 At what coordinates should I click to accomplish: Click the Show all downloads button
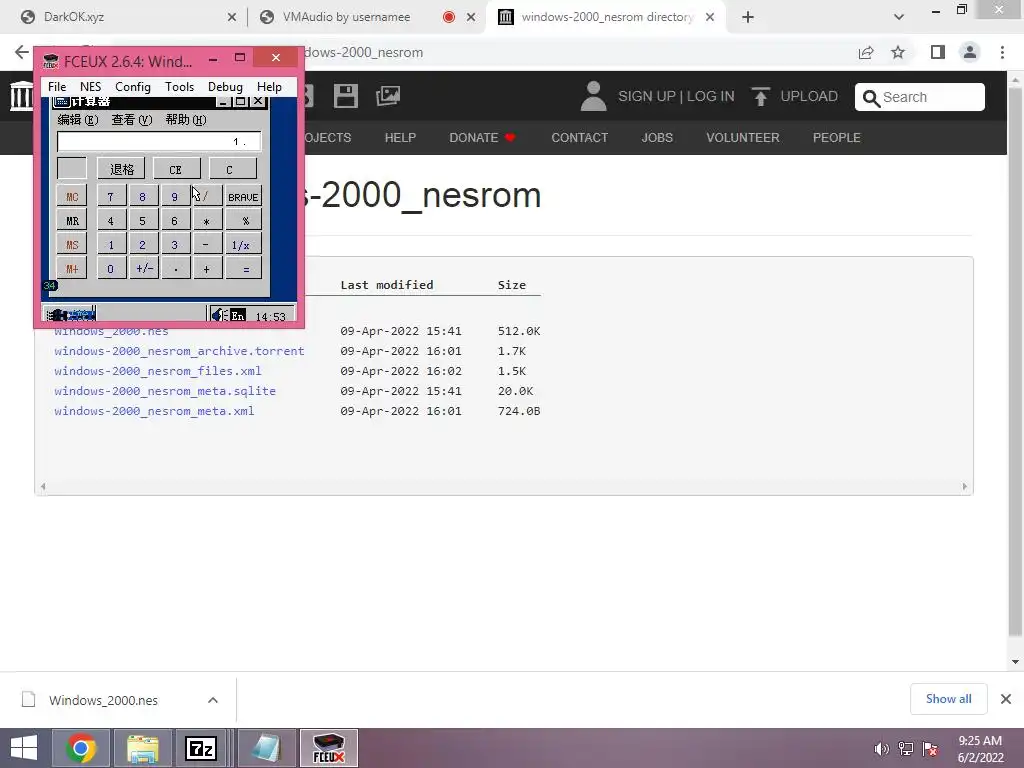click(948, 699)
